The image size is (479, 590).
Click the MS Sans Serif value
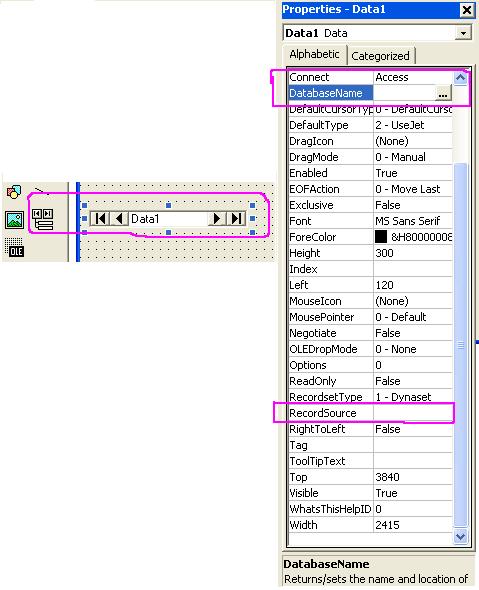[408, 221]
